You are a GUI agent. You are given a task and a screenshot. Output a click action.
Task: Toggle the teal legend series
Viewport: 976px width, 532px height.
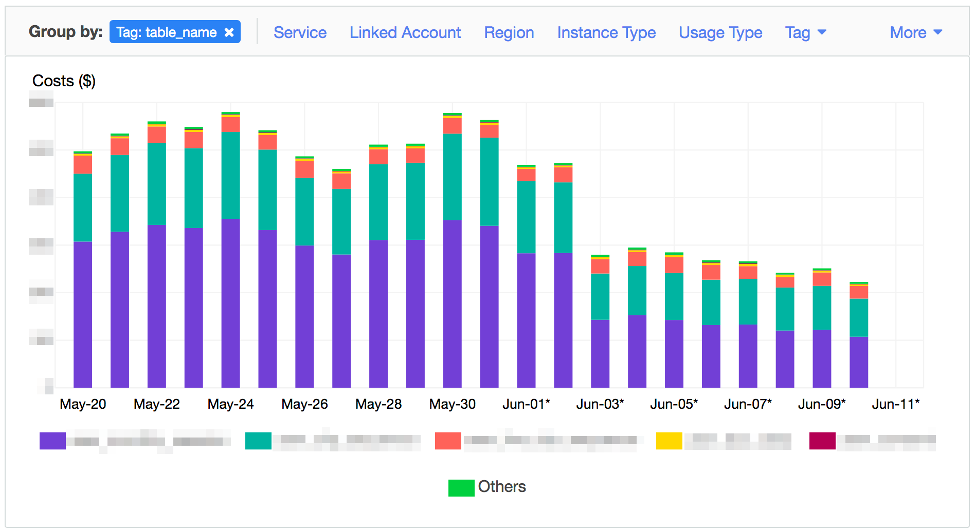[x=258, y=440]
